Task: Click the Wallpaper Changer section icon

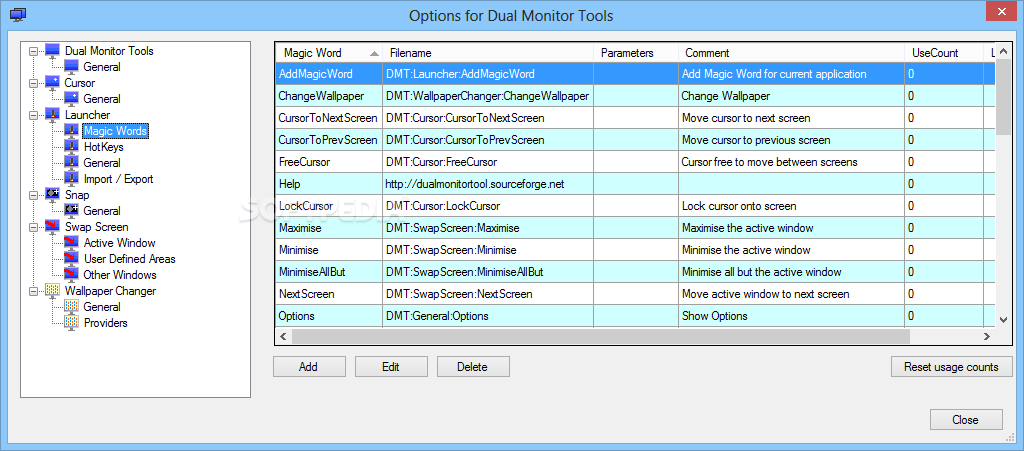Action: pos(52,290)
